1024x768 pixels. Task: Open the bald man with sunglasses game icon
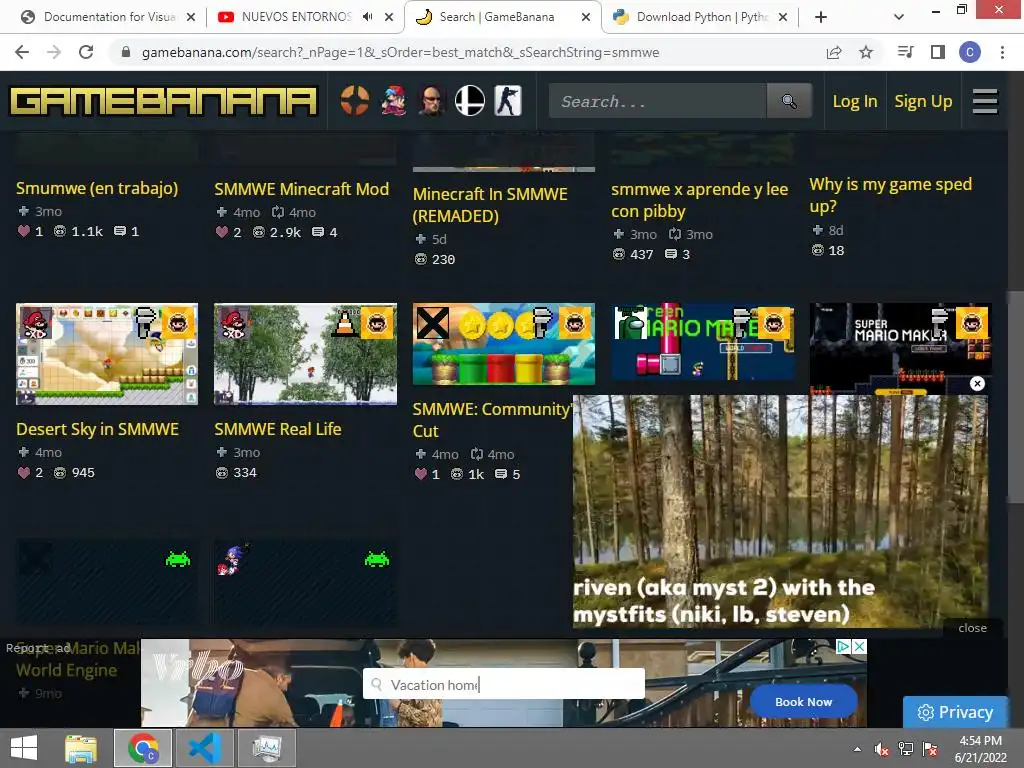(x=431, y=101)
